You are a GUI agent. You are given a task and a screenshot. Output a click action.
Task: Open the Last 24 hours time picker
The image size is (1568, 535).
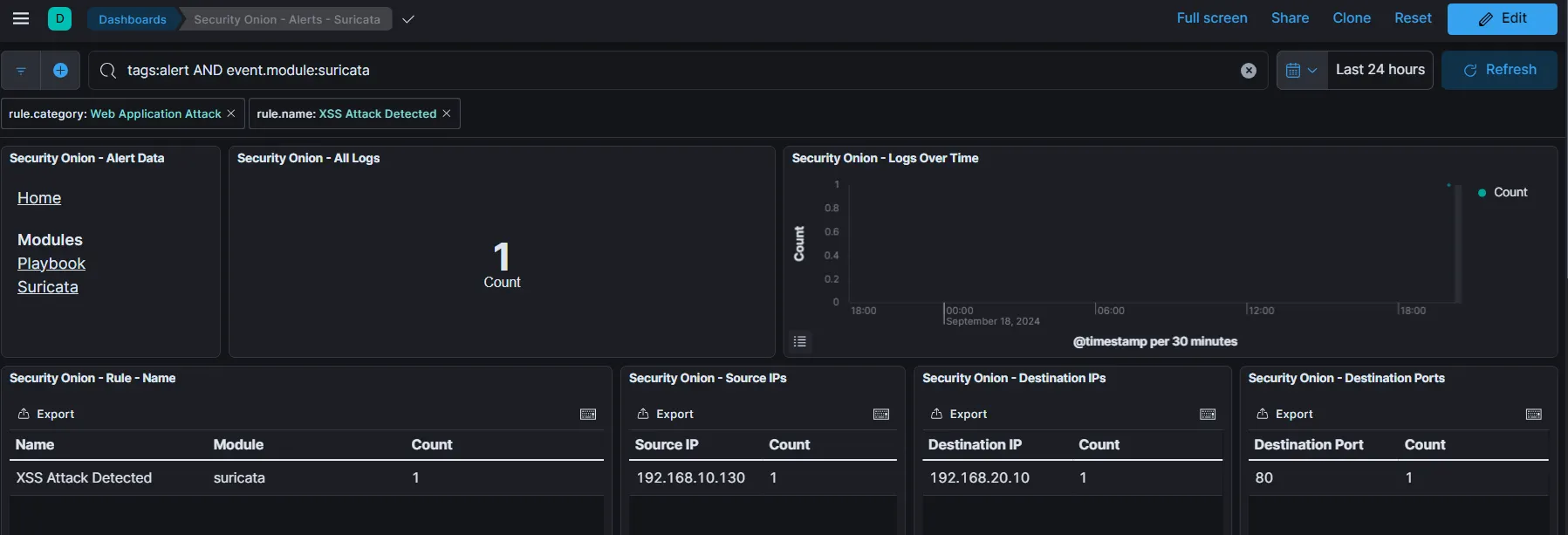point(1380,70)
